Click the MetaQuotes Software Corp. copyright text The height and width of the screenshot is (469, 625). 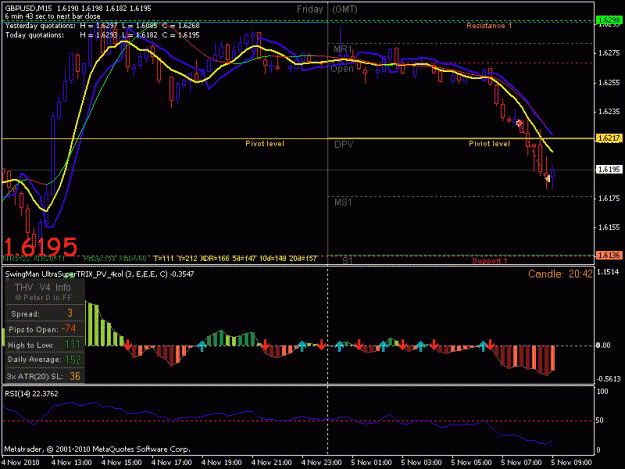tap(97, 449)
